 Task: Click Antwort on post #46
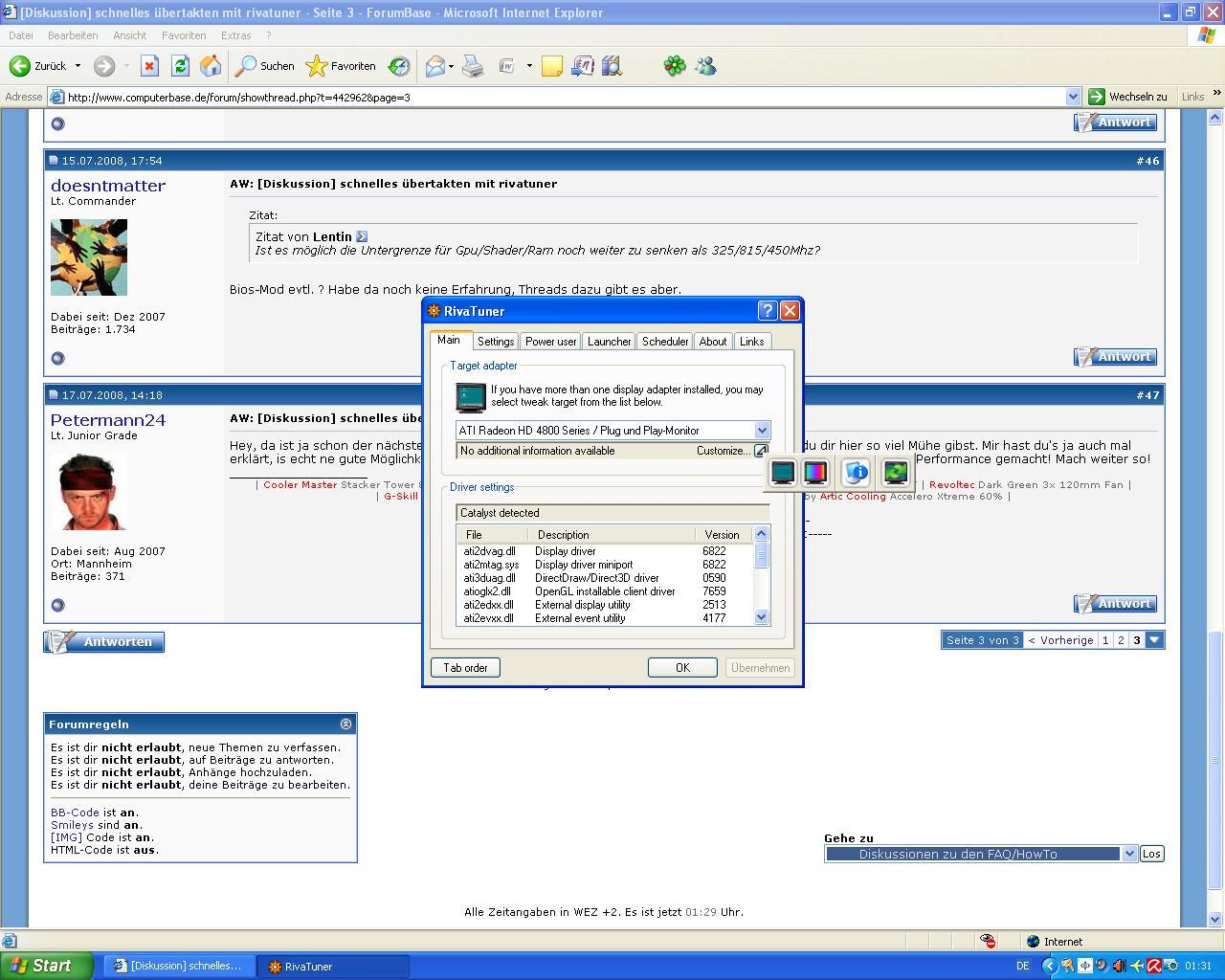(1115, 357)
